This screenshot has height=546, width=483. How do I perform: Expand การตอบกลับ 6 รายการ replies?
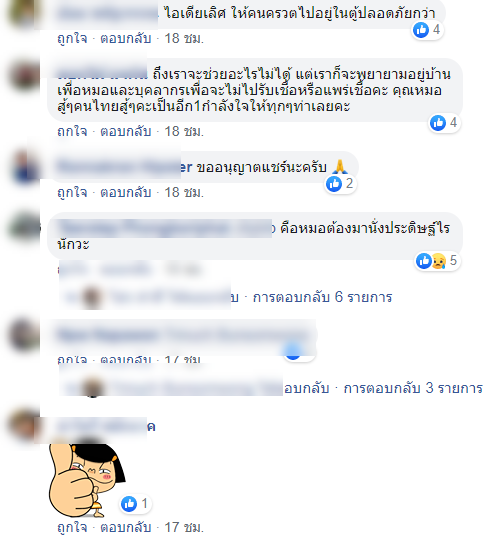pyautogui.click(x=322, y=297)
